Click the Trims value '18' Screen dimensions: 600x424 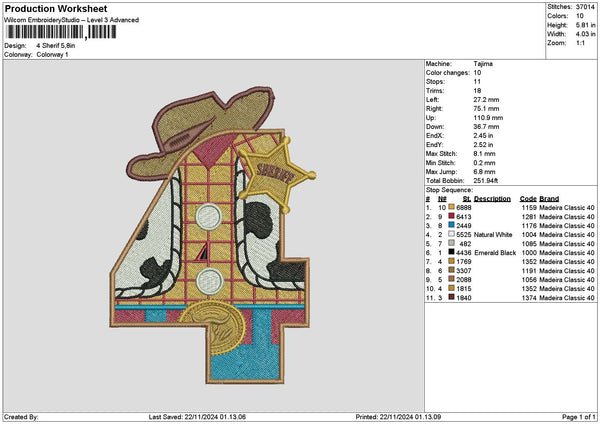pyautogui.click(x=477, y=91)
